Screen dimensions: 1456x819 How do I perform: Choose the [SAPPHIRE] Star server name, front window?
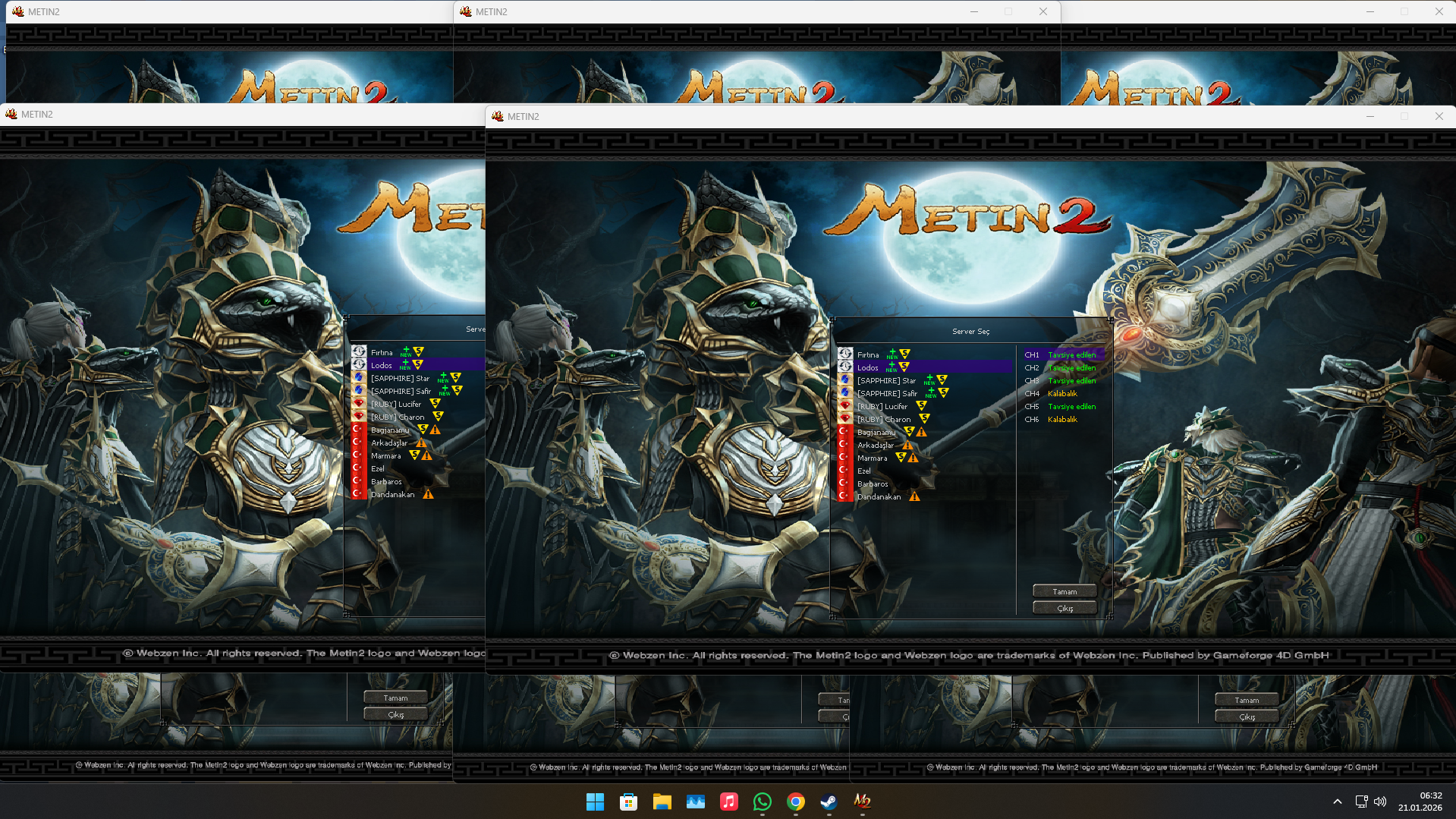(x=886, y=380)
